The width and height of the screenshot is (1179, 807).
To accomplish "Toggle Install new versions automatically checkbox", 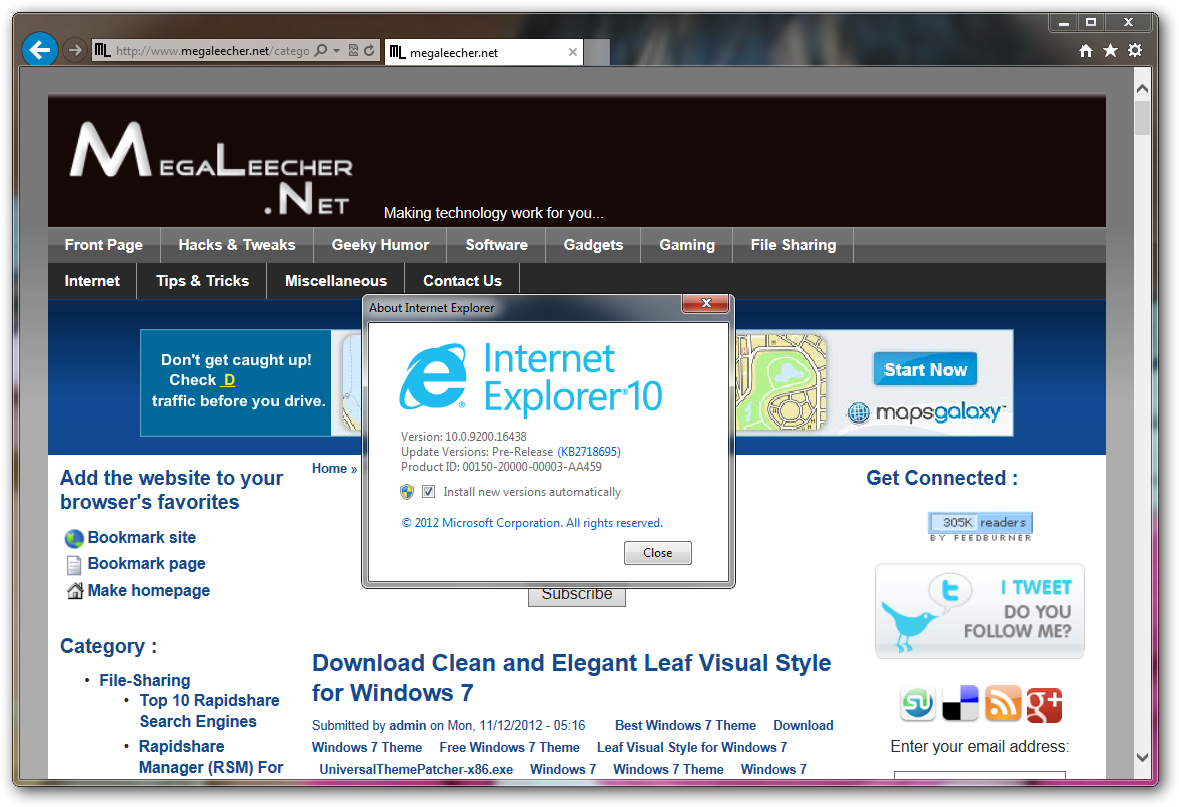I will (429, 492).
